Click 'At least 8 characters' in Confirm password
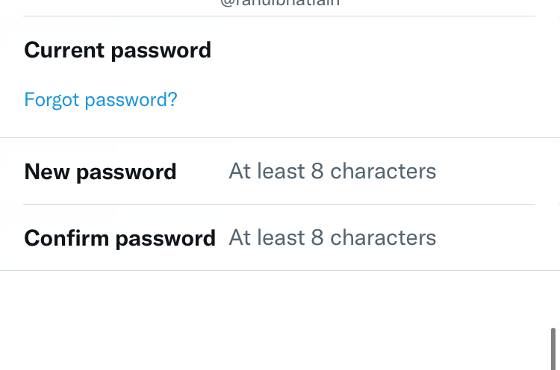 point(332,238)
